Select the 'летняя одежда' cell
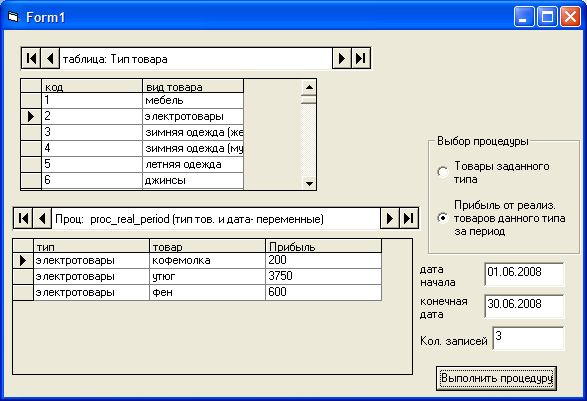This screenshot has height=401, width=587. (193, 165)
